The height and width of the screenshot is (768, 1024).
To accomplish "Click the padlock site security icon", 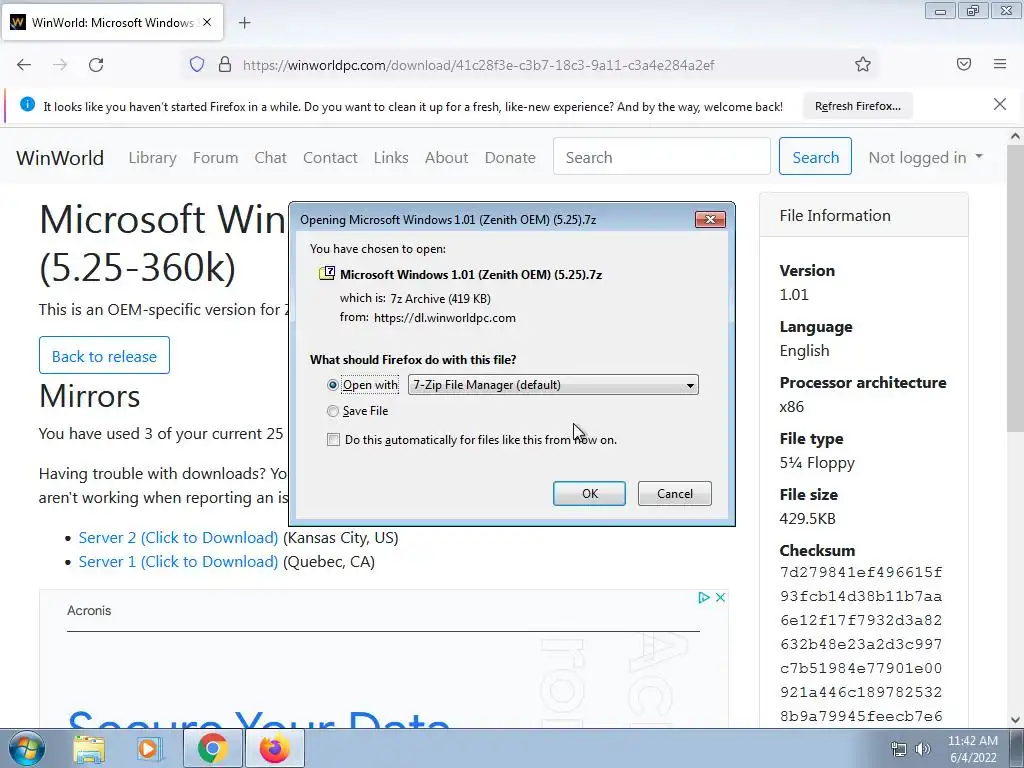I will click(225, 65).
